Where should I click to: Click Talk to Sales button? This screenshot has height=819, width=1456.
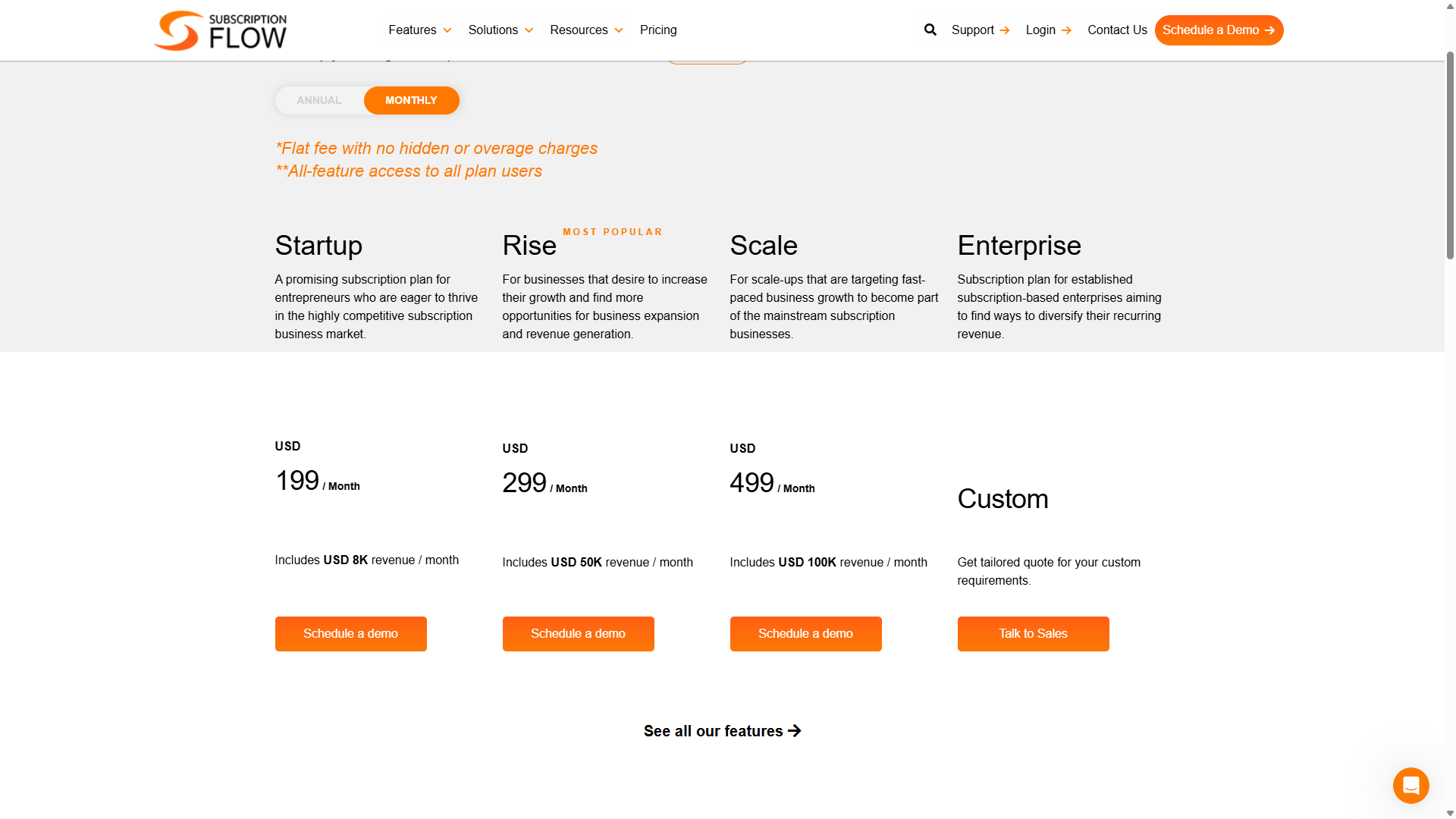click(x=1033, y=634)
